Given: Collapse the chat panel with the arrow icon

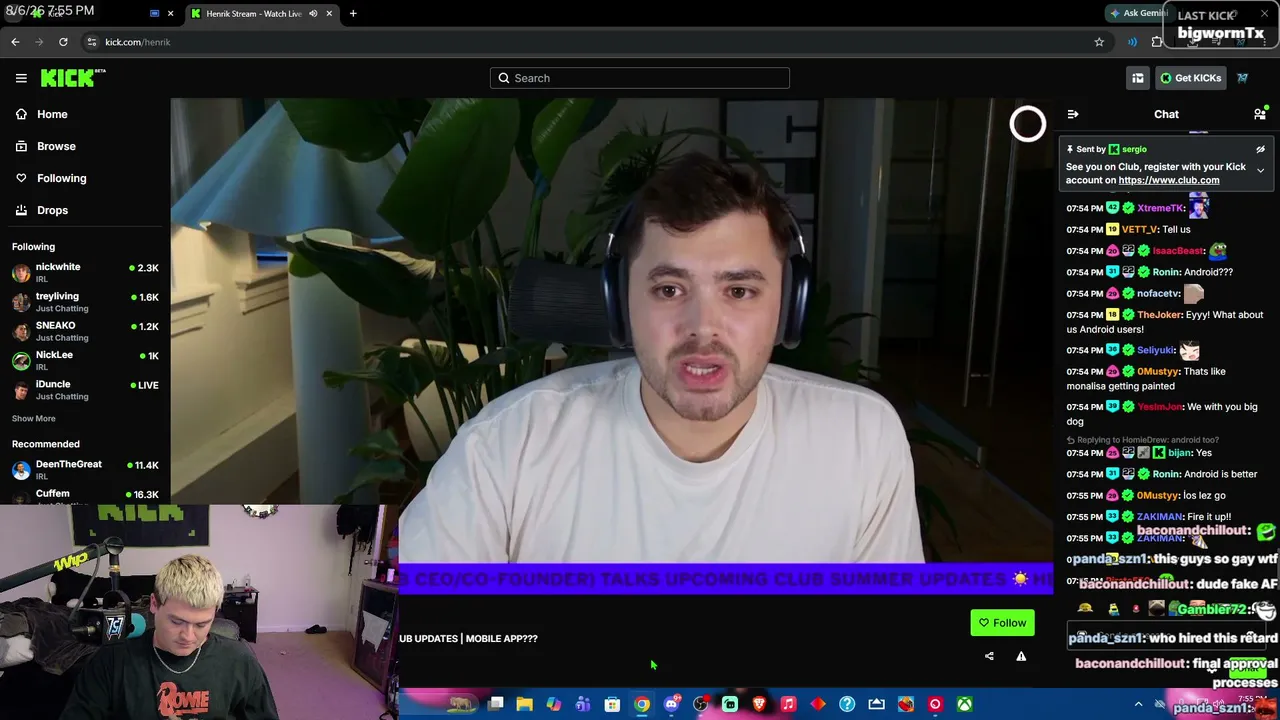Looking at the screenshot, I should click(x=1073, y=114).
